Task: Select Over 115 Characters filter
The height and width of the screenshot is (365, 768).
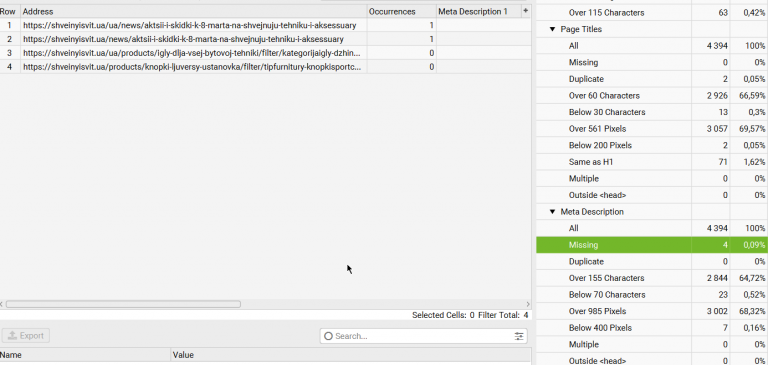Action: click(652, 13)
